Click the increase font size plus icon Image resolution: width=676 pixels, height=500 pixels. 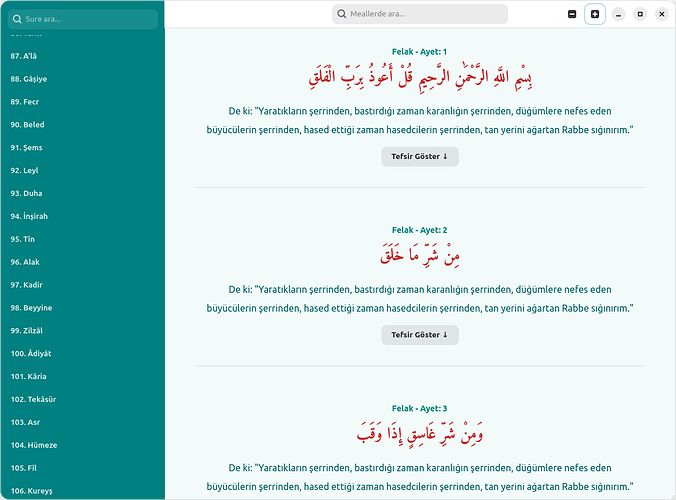coord(595,14)
